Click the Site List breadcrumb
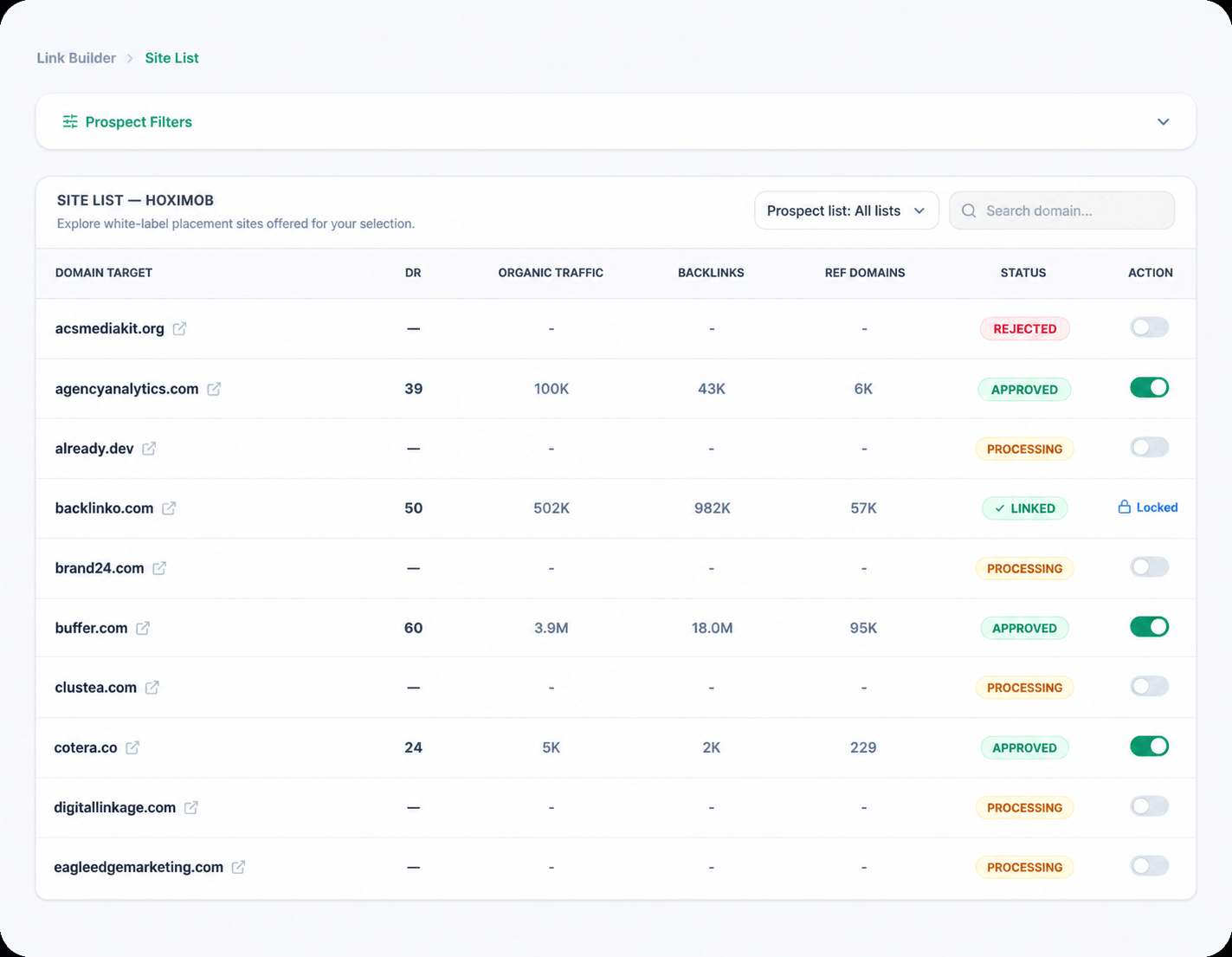Screen dimensions: 1232x957 pos(171,58)
